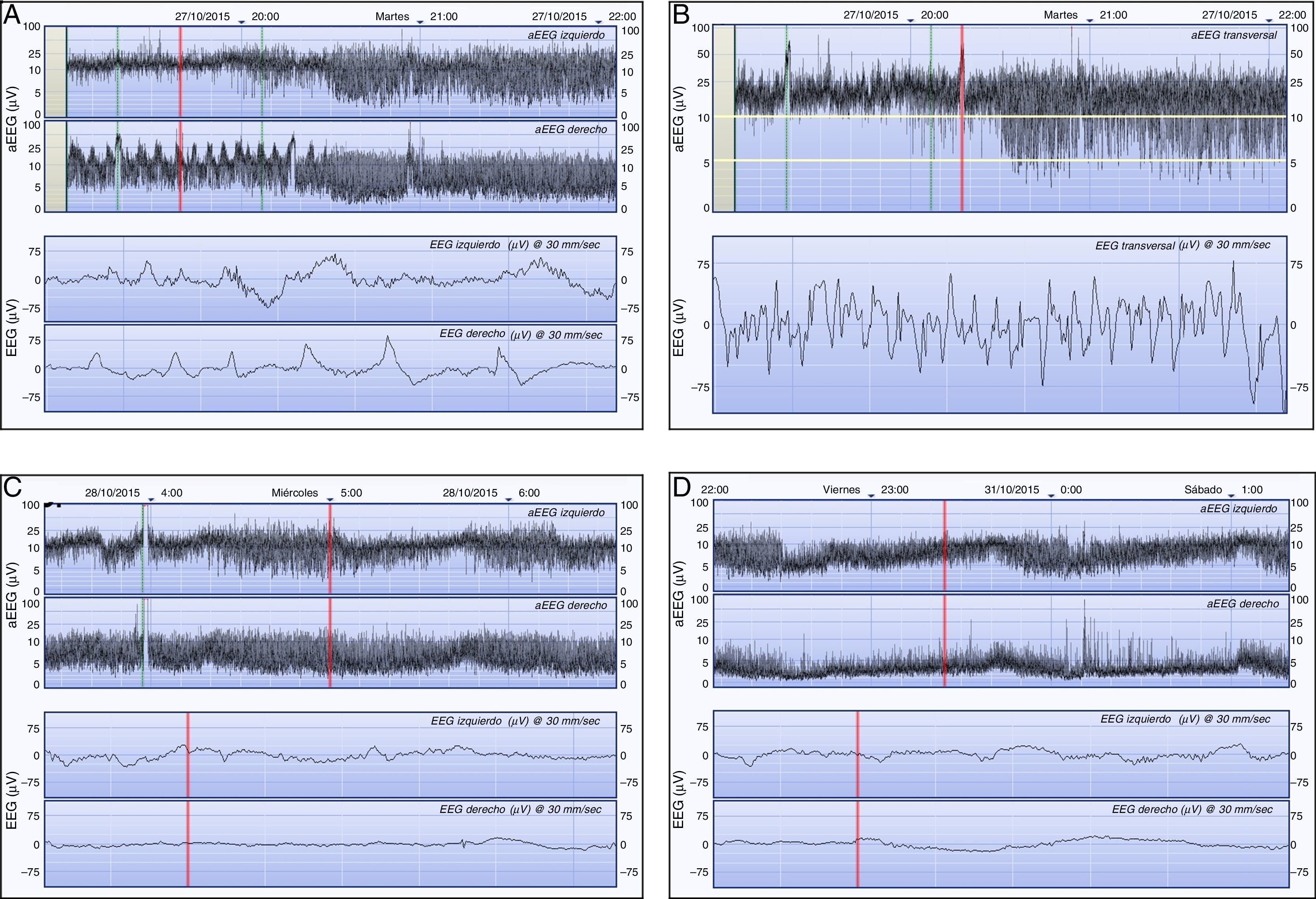Image resolution: width=1316 pixels, height=899 pixels.
Task: Click the yellow 5 µV threshold line in panel B
Action: [849, 161]
